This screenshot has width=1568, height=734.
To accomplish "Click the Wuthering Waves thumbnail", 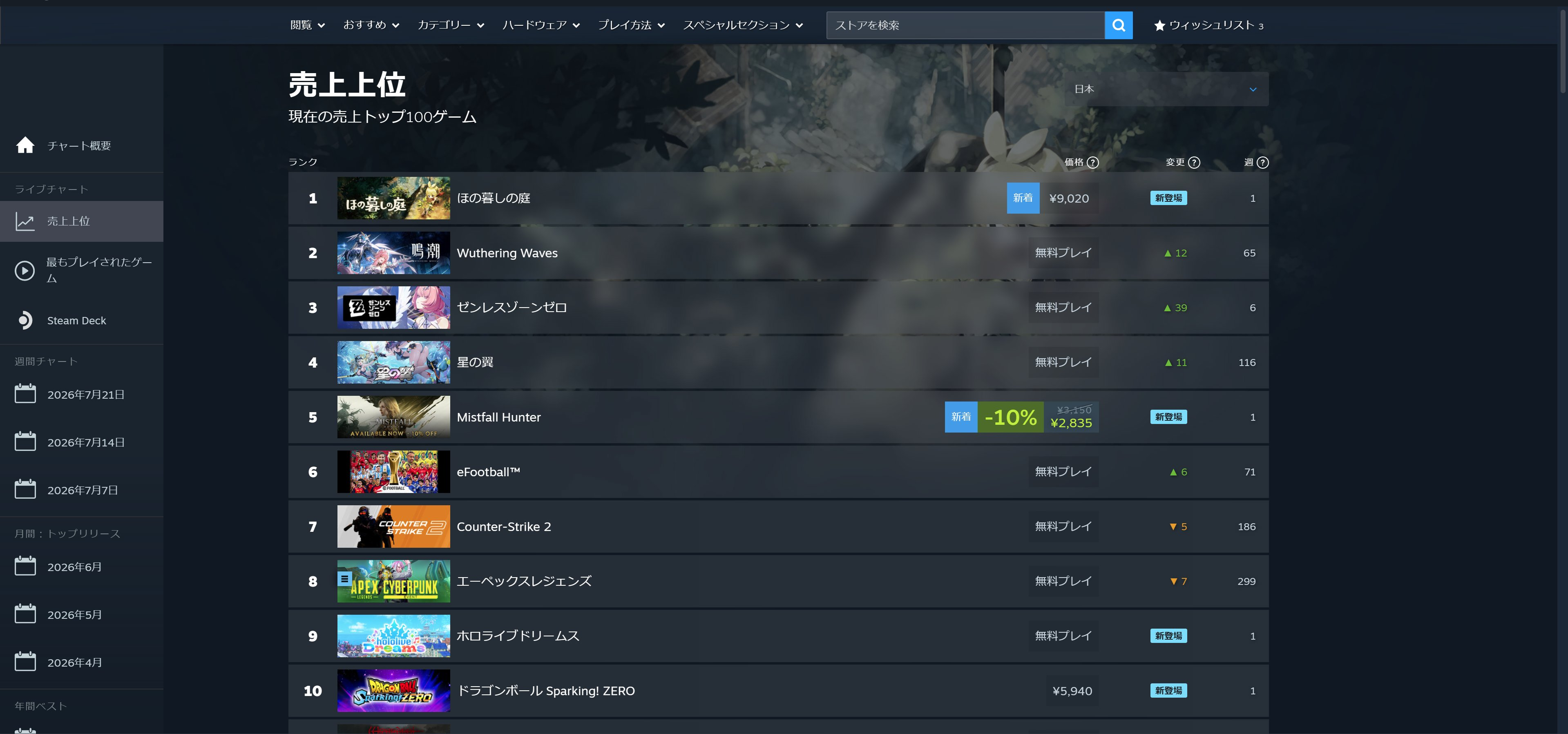I will [x=394, y=253].
